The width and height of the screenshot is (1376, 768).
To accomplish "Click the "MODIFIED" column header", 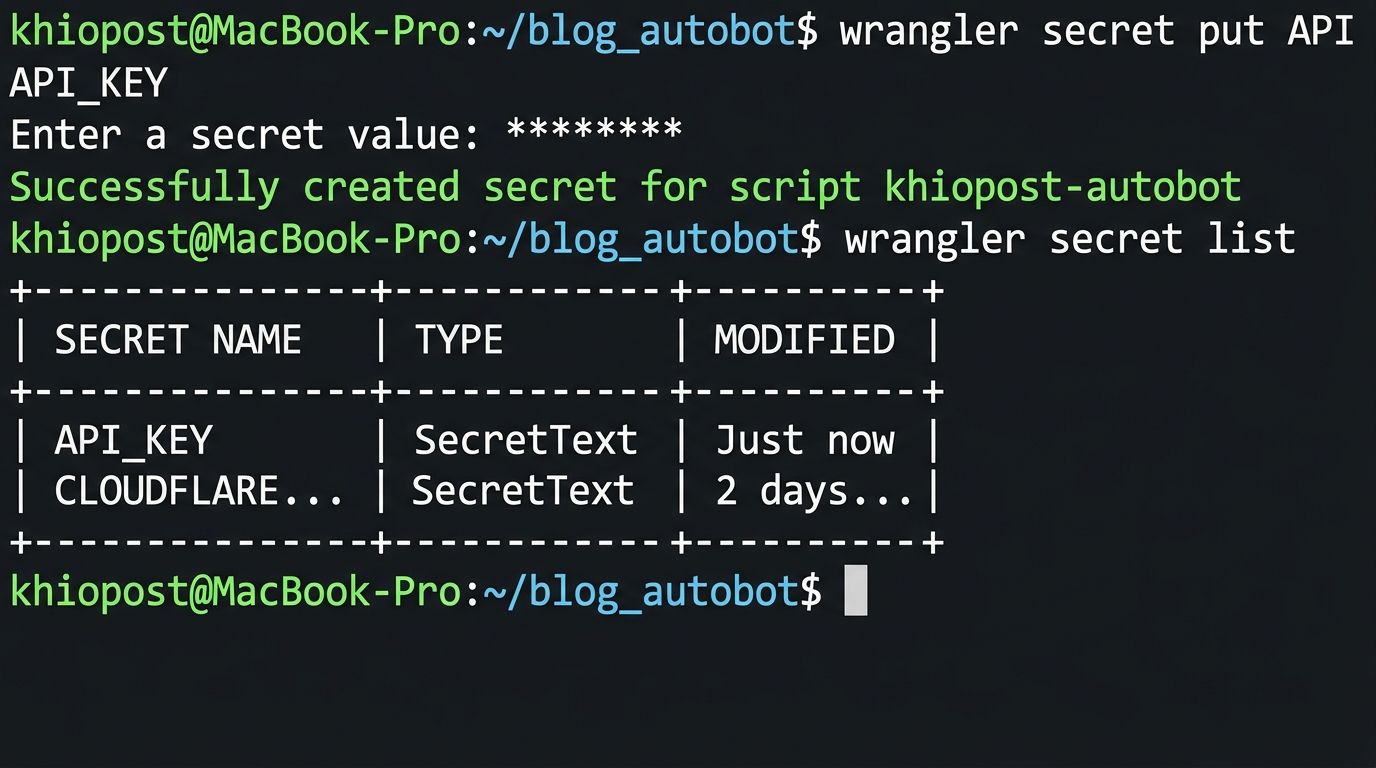I will point(804,341).
